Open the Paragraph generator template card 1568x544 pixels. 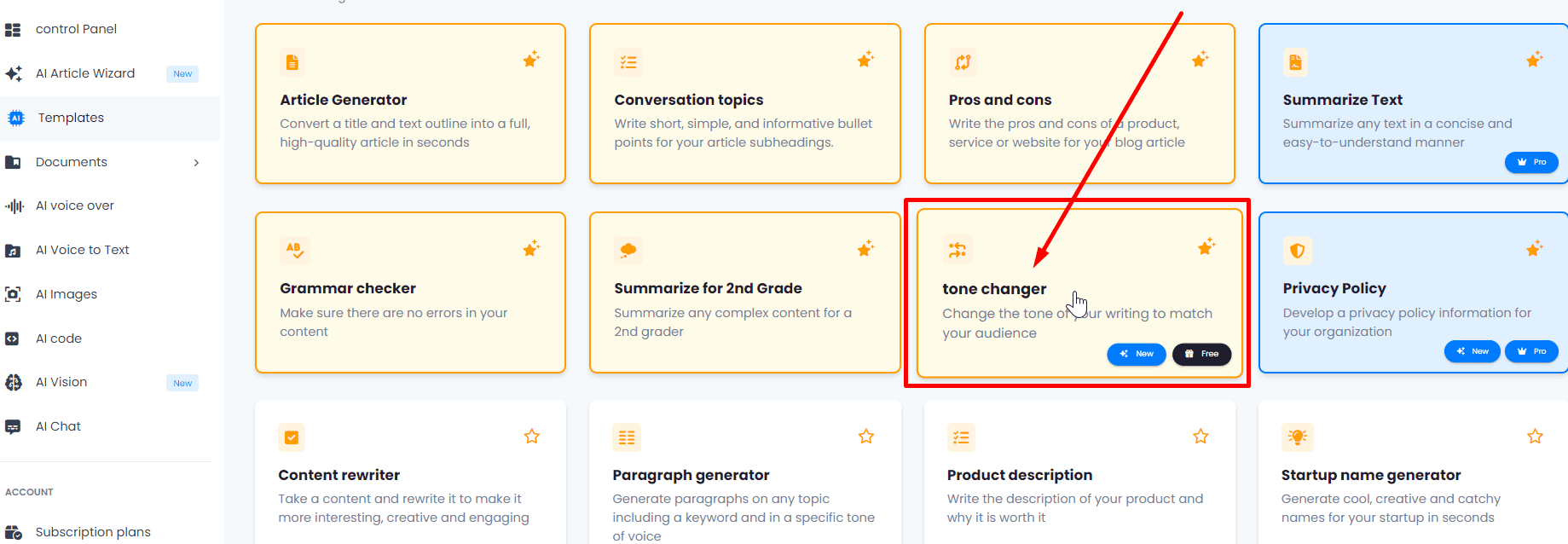pyautogui.click(x=743, y=476)
